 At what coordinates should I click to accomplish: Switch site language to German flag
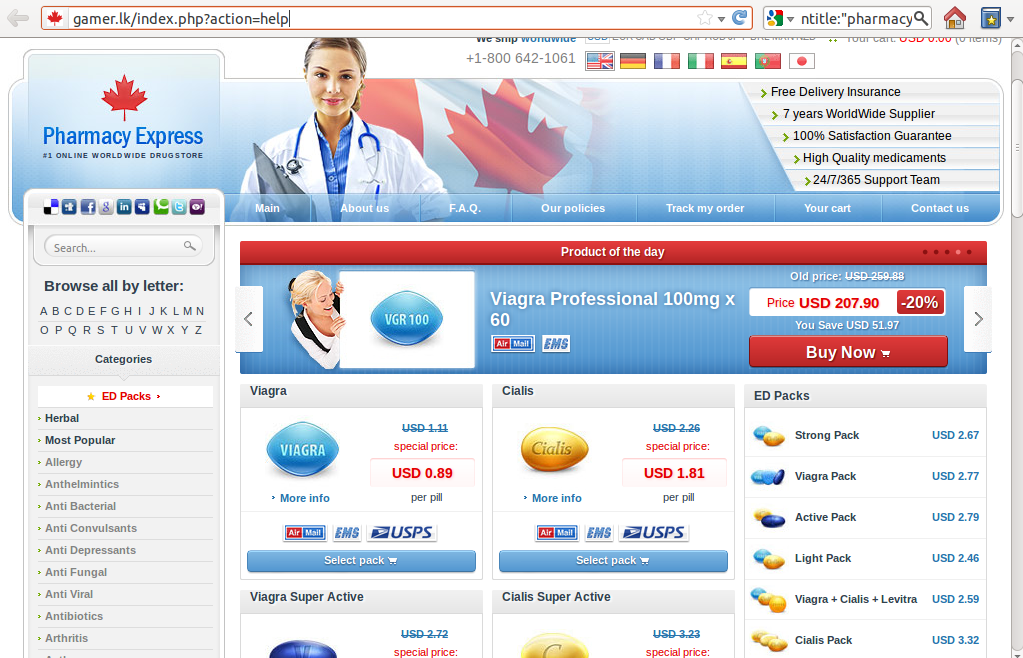[633, 61]
